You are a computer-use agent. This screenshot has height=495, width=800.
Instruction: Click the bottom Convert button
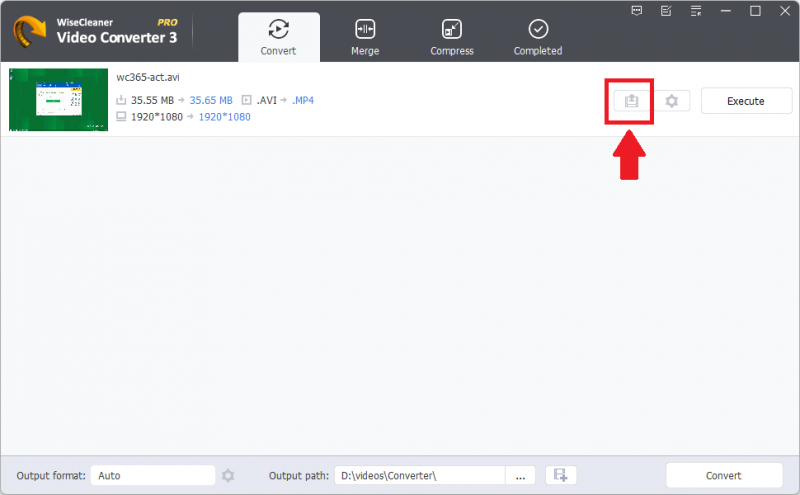pos(724,476)
